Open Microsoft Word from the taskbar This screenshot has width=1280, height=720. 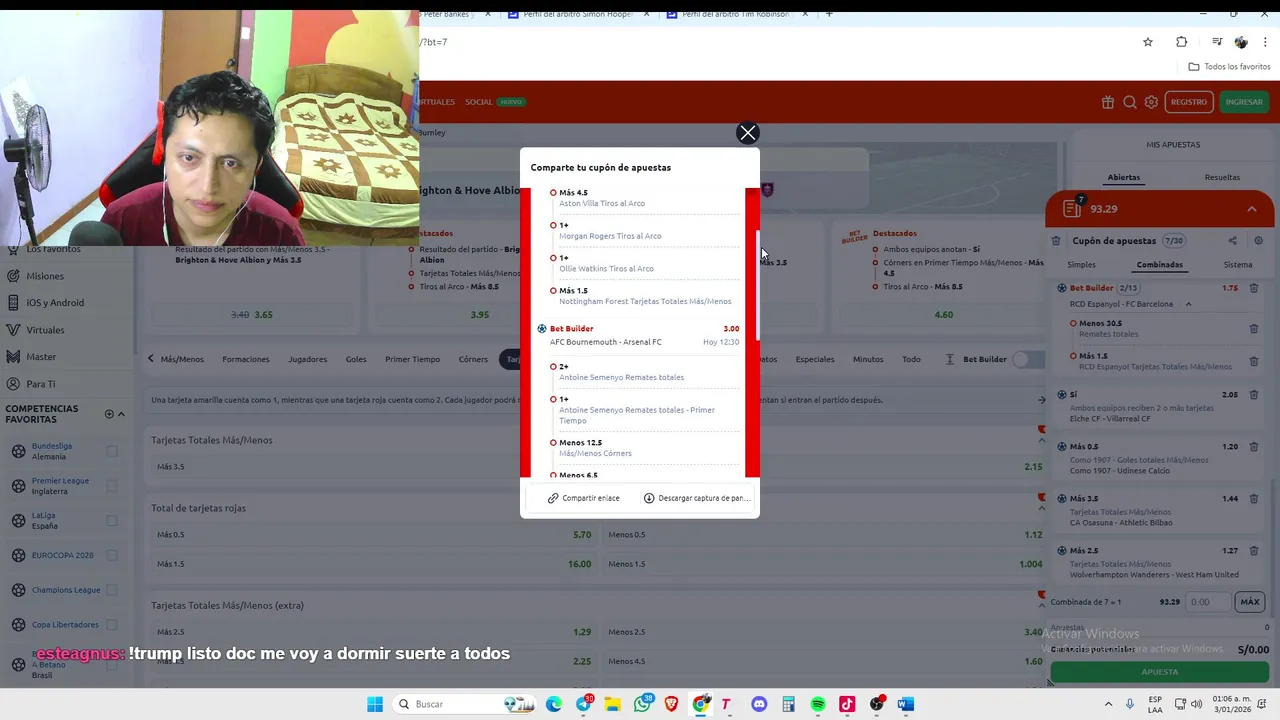[x=906, y=704]
